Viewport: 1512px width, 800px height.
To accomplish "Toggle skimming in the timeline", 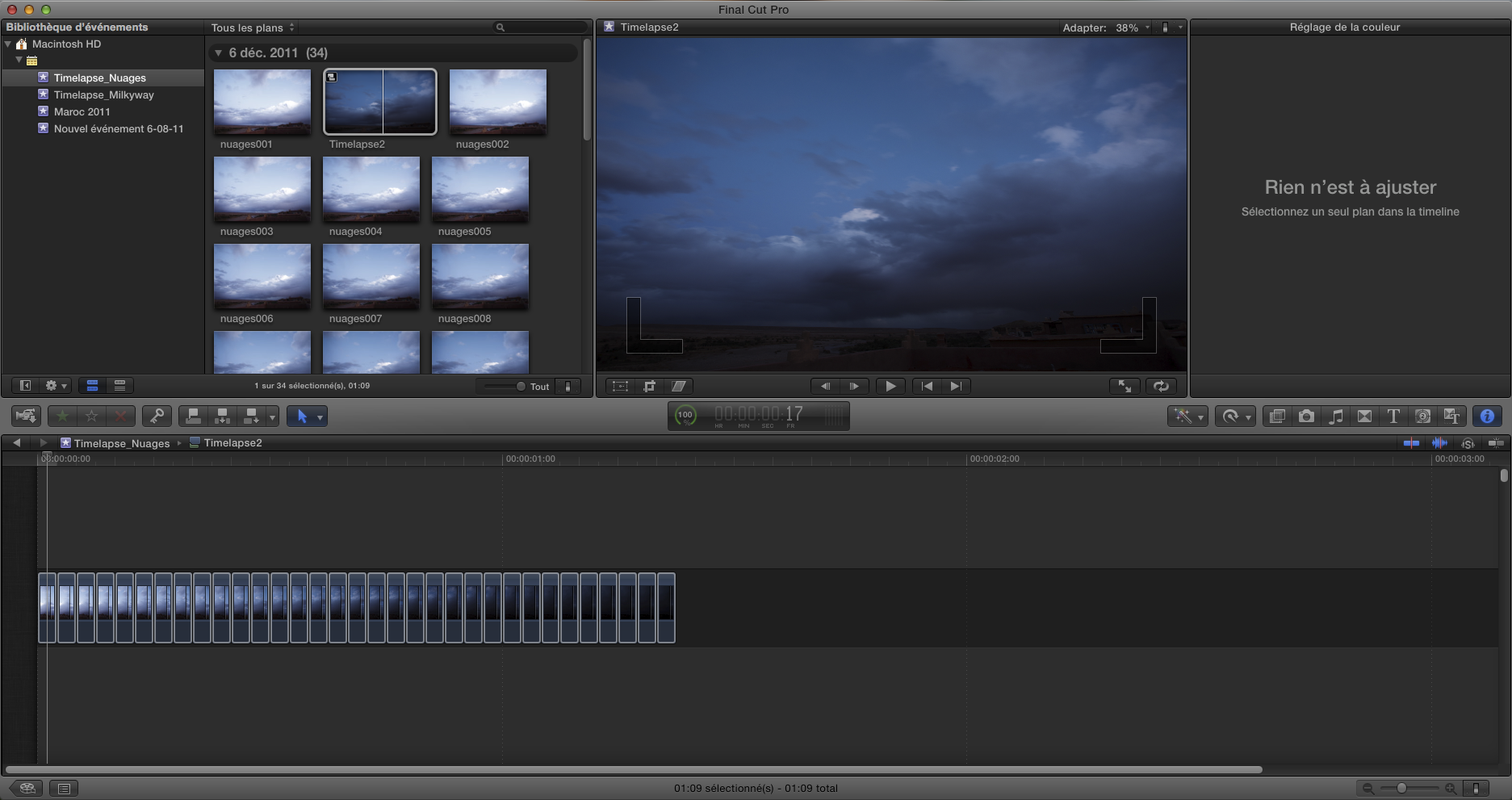I will tap(1411, 443).
